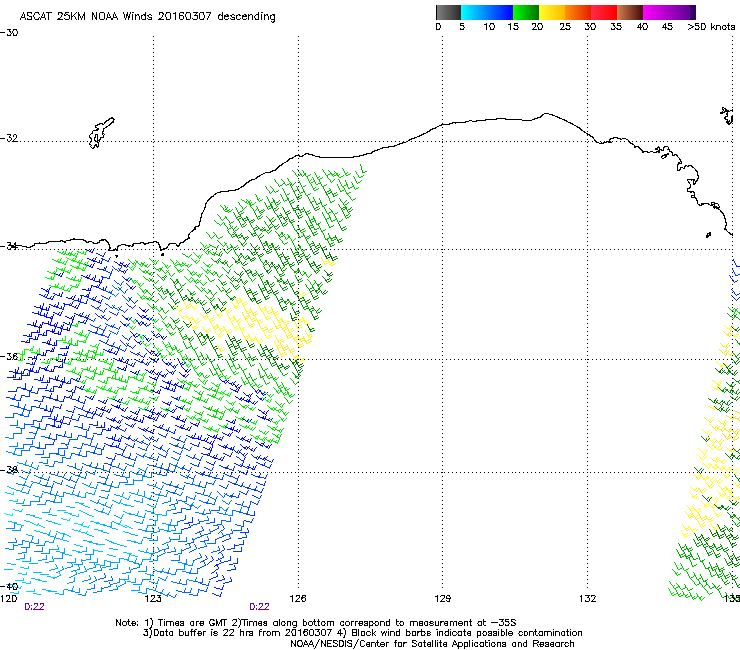Click the latitude label '-30'

(x=9, y=33)
